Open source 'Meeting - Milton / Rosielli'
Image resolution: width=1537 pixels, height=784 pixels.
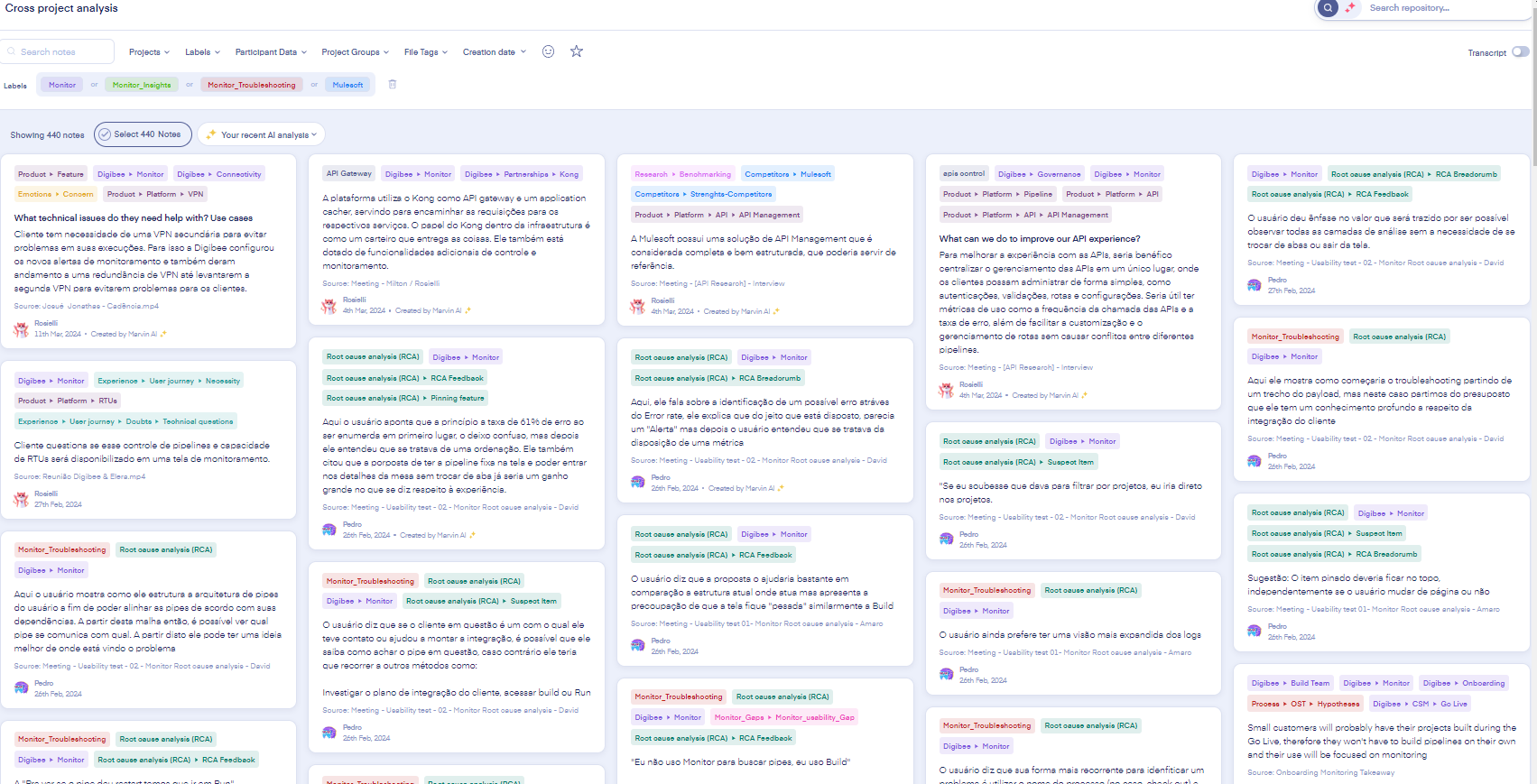(395, 283)
